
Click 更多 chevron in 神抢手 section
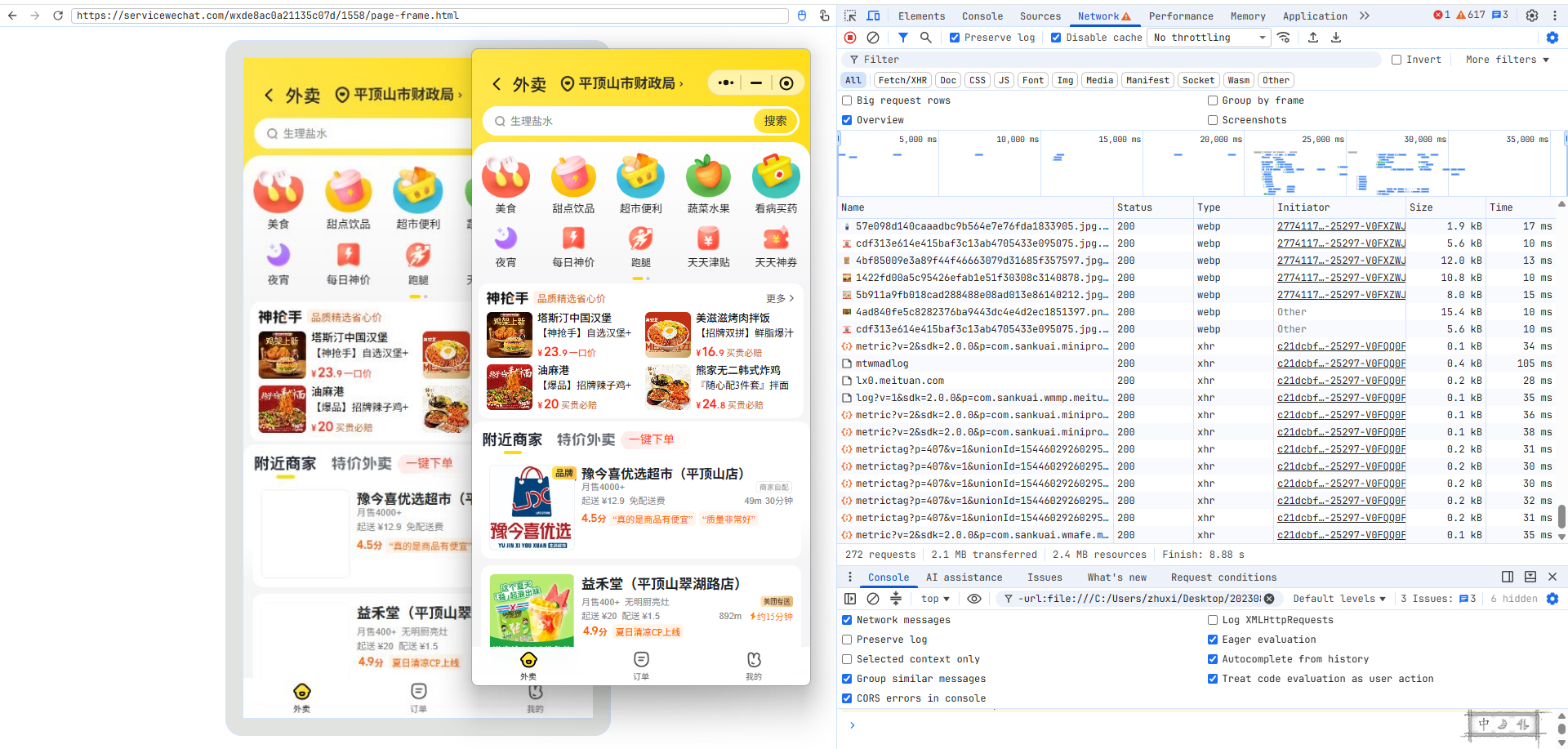tap(781, 299)
